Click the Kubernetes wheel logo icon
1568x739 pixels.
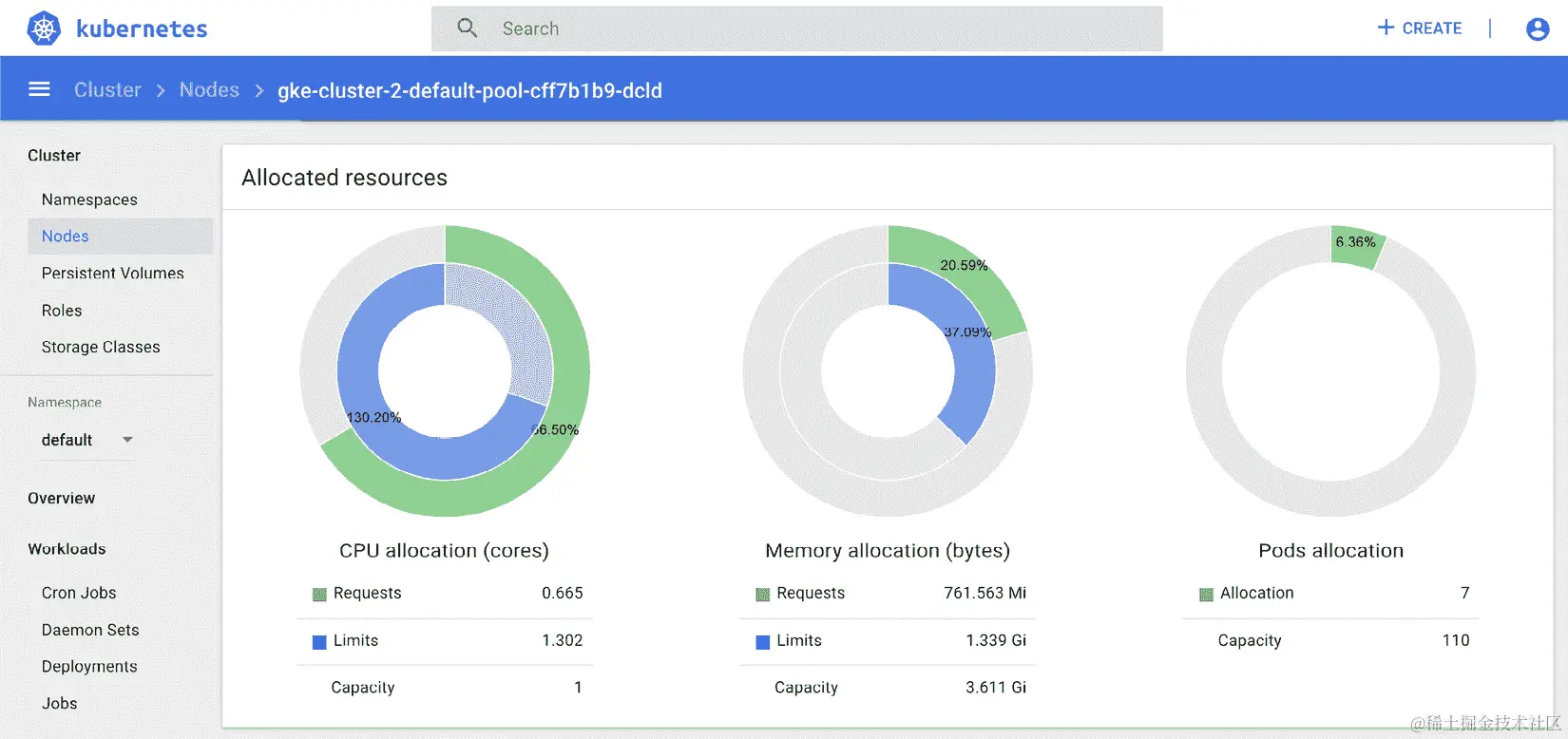click(x=44, y=28)
